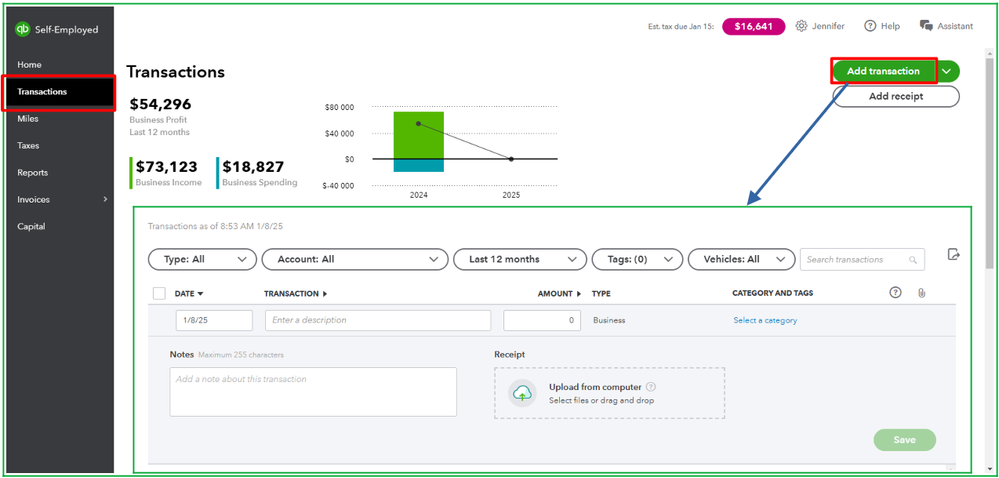Open Miles in the sidebar
999x478 pixels.
[28, 119]
